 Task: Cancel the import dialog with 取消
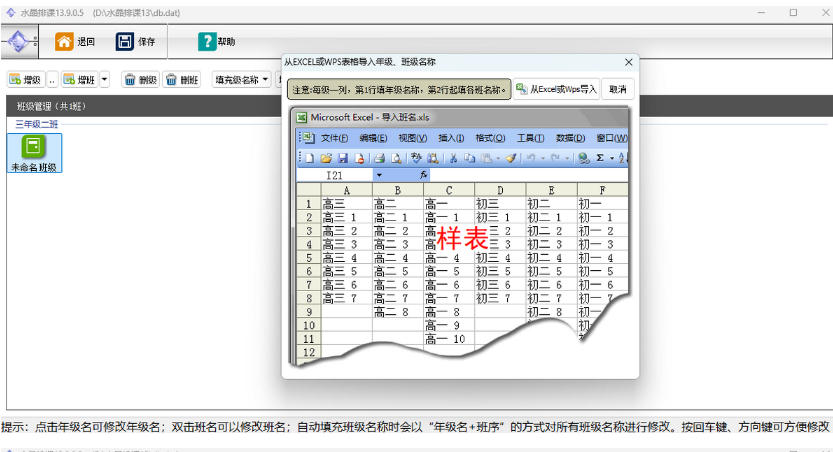point(617,89)
